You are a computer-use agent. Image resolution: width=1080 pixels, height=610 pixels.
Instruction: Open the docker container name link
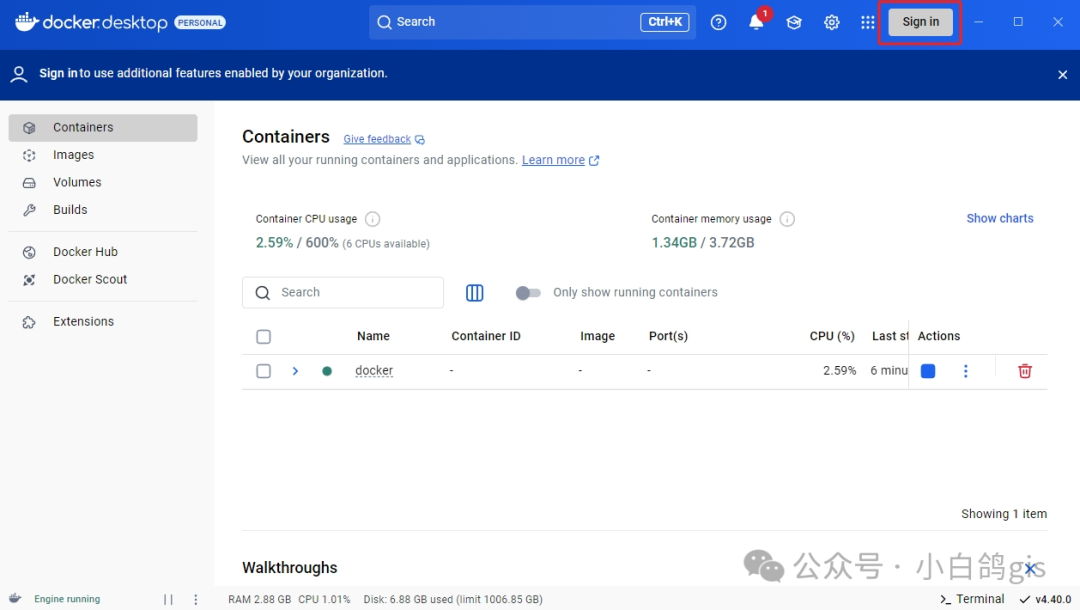[x=374, y=370]
